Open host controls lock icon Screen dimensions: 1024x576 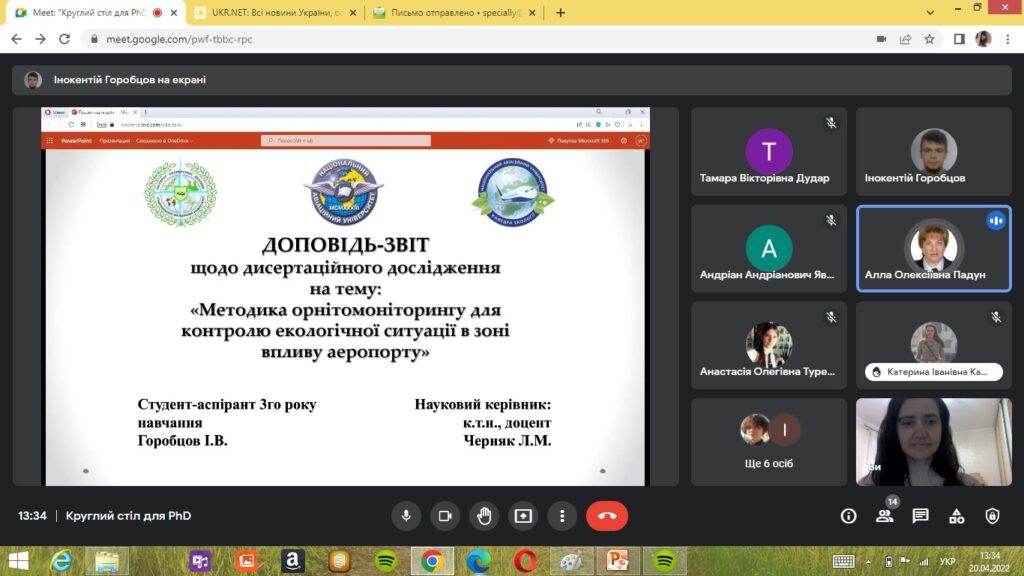click(x=992, y=516)
